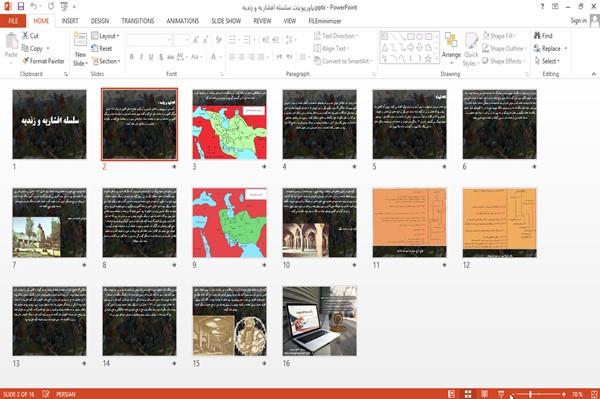Open the font size combo box
Screen dimensions: 600x399
[181, 40]
